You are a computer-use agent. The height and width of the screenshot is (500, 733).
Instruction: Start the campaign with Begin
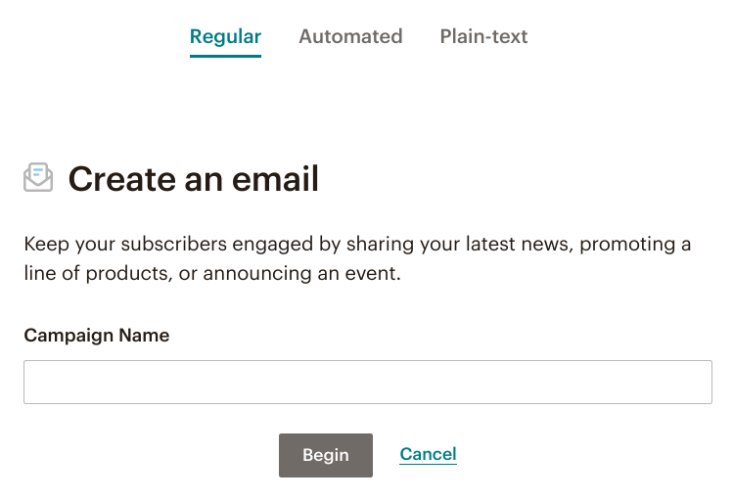pyautogui.click(x=326, y=455)
